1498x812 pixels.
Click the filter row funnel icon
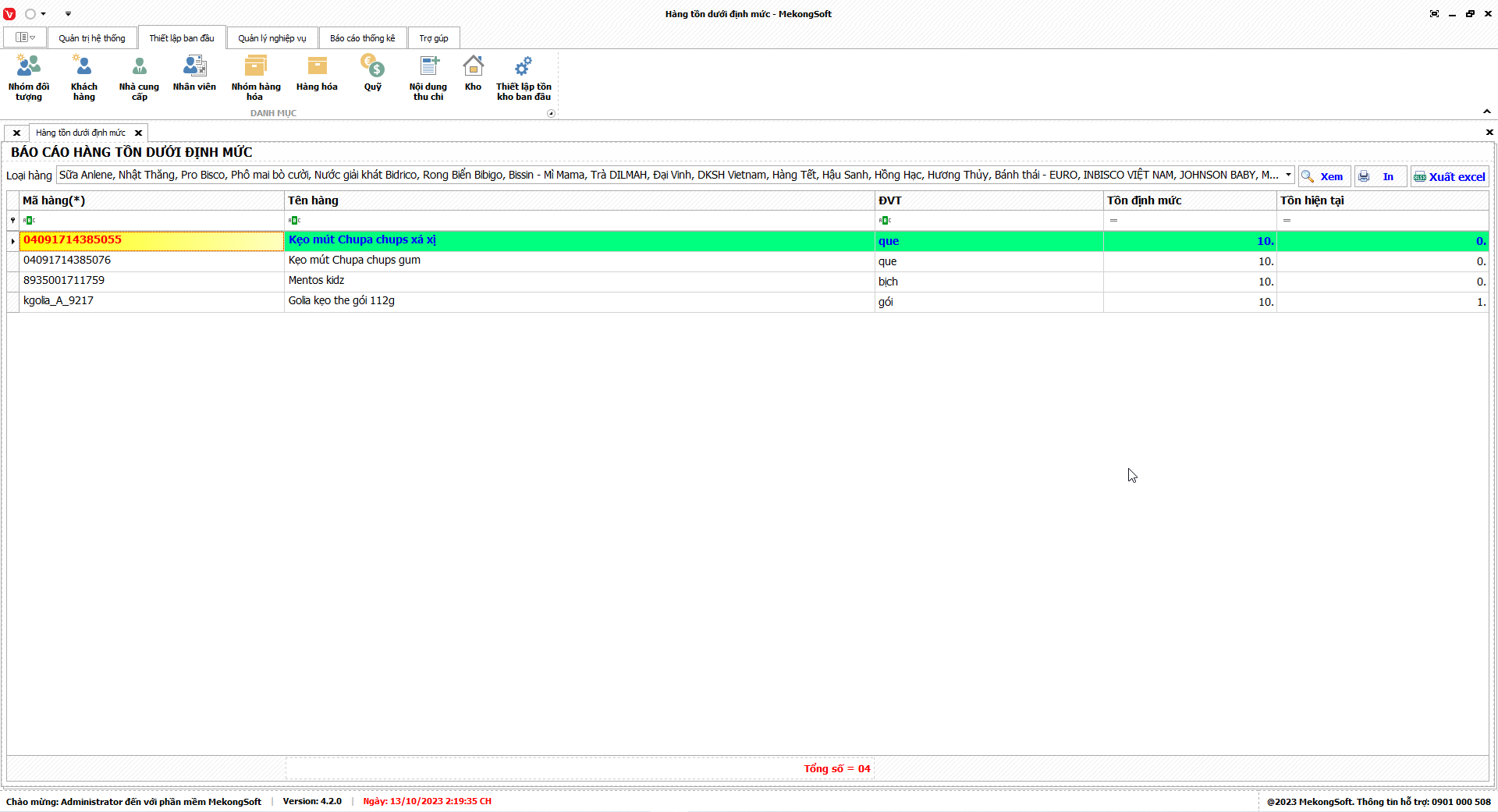click(x=12, y=220)
